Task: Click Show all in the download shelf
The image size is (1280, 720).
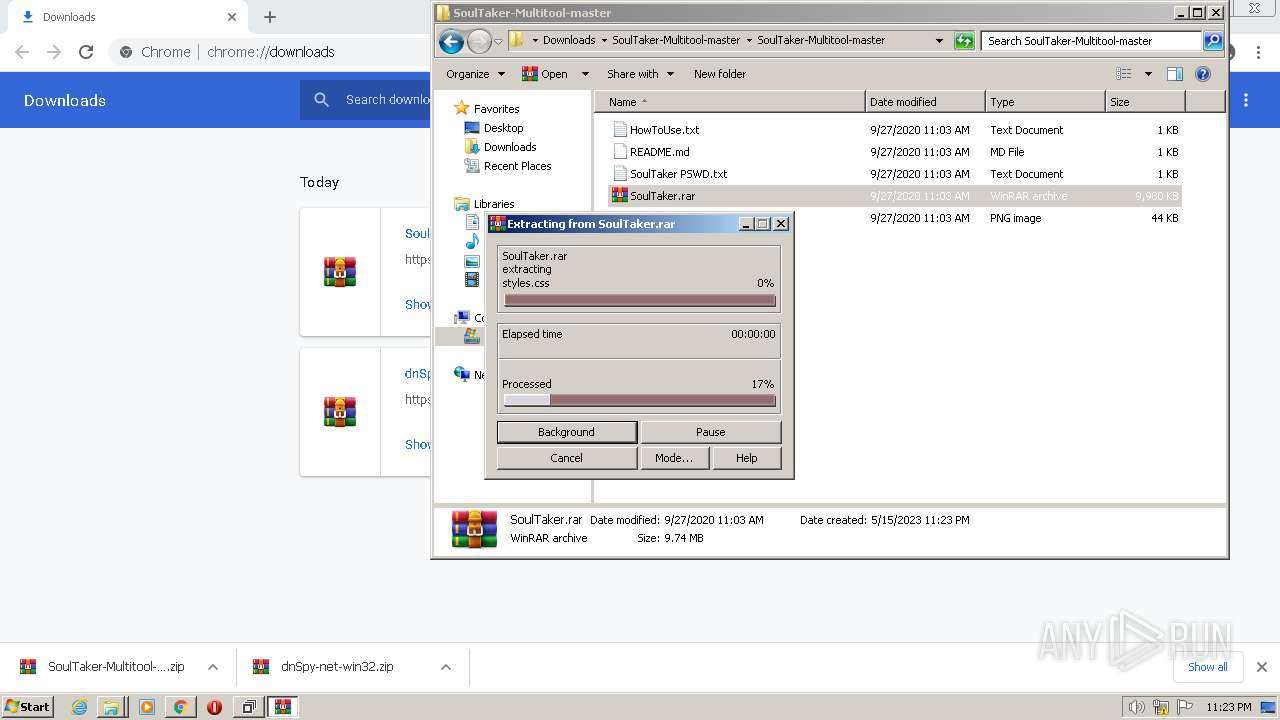Action: click(1208, 667)
